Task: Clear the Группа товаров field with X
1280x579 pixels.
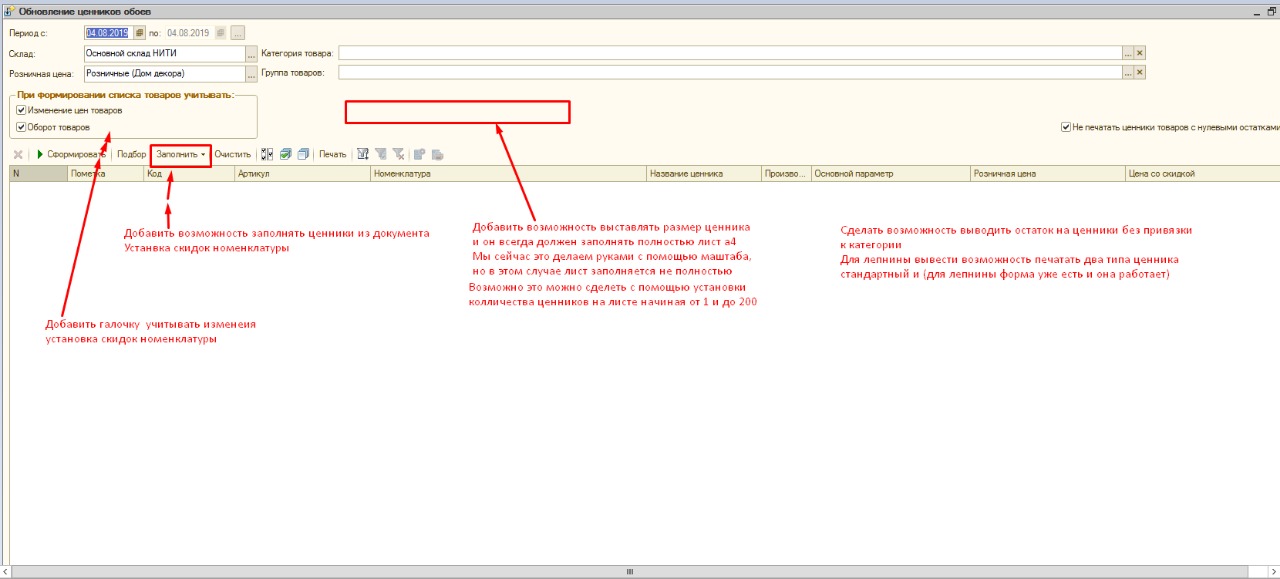Action: [x=1139, y=73]
